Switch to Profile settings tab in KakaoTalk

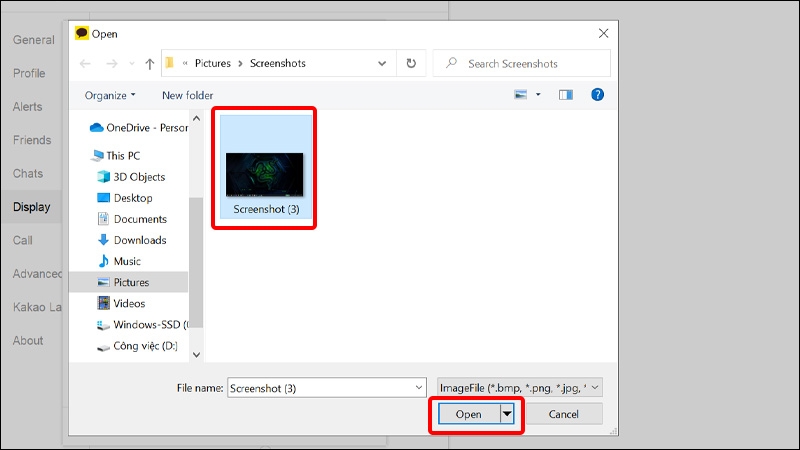coord(29,73)
